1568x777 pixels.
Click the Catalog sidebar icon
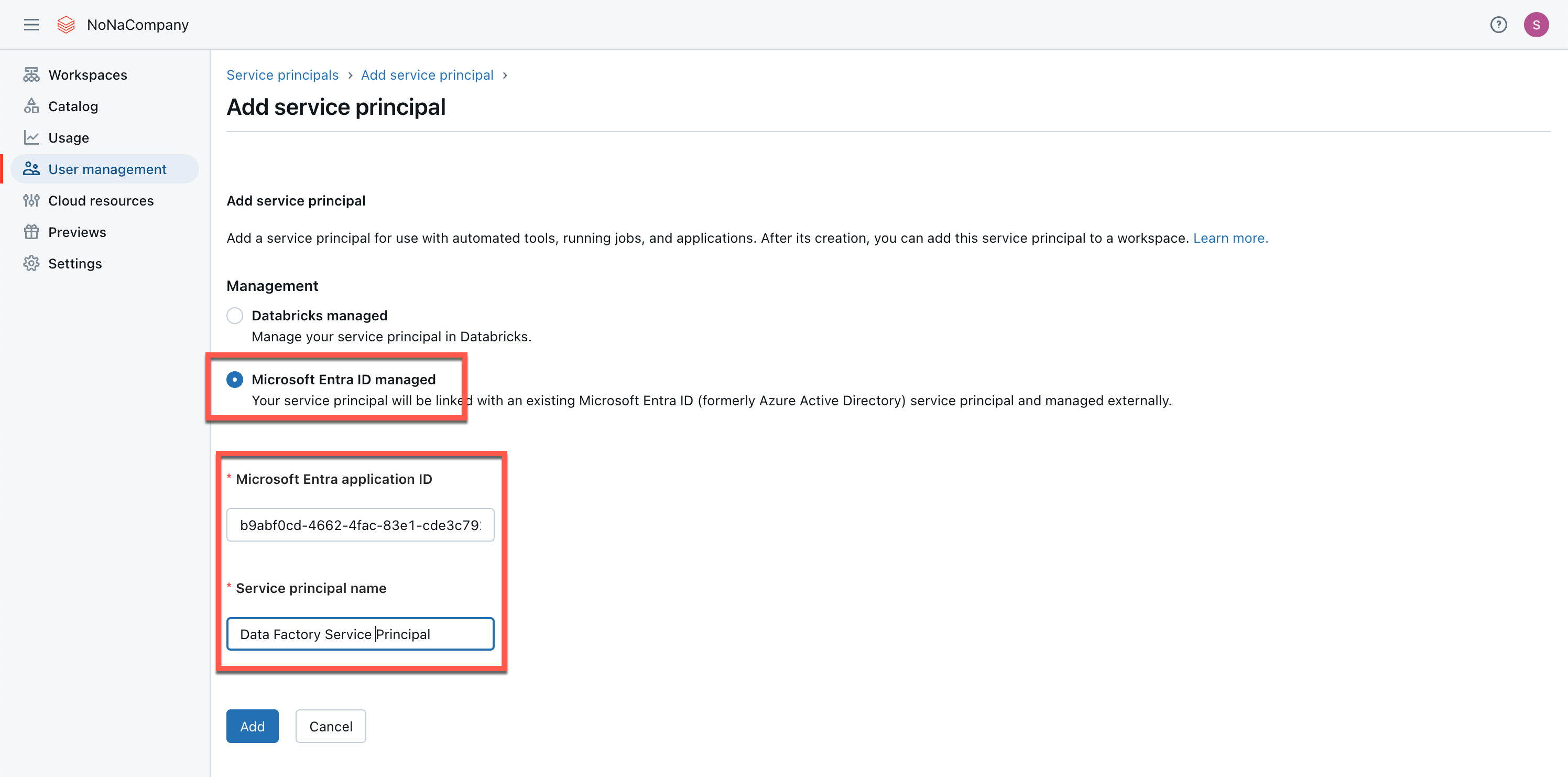(x=31, y=106)
